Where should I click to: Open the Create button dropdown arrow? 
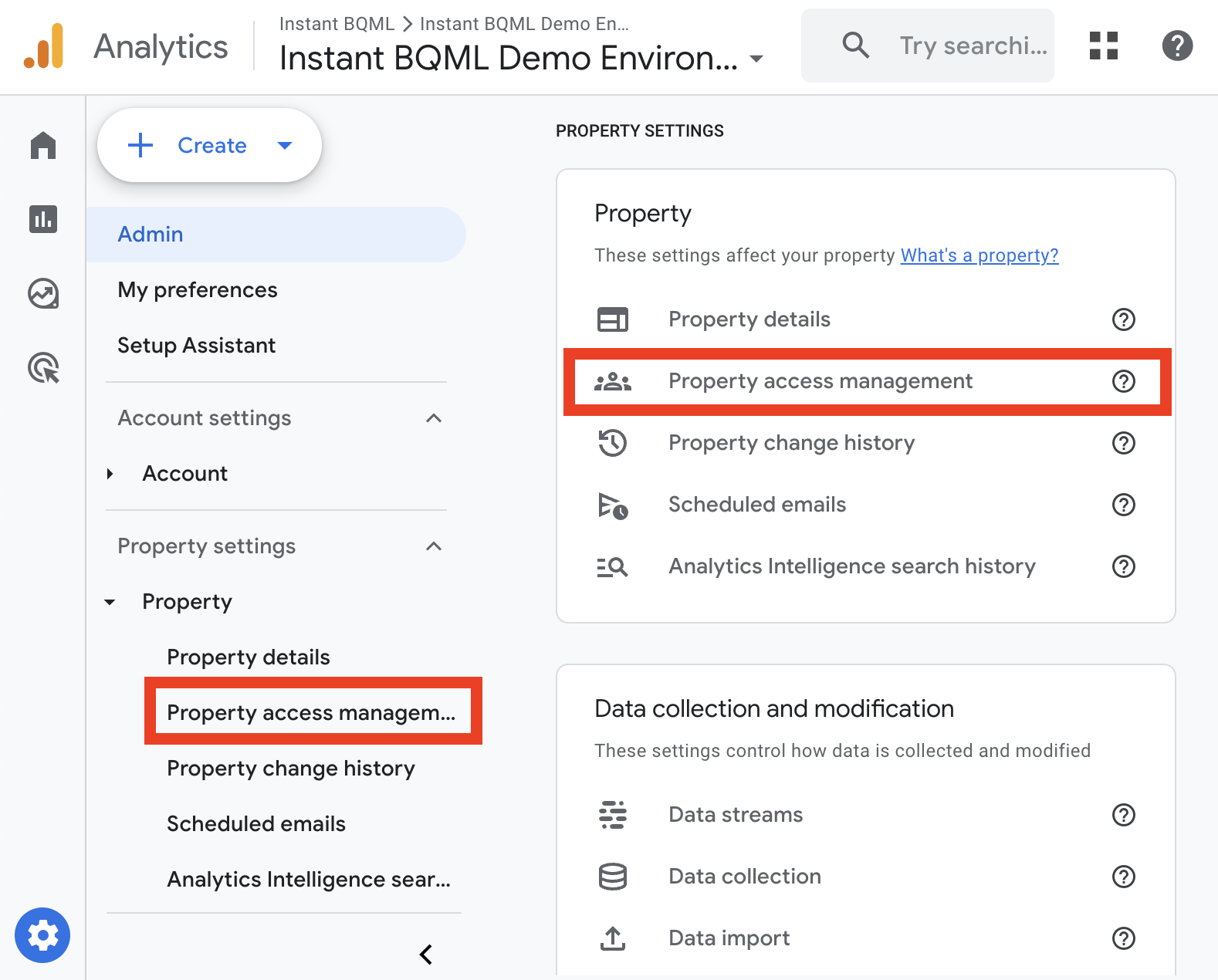pyautogui.click(x=285, y=145)
